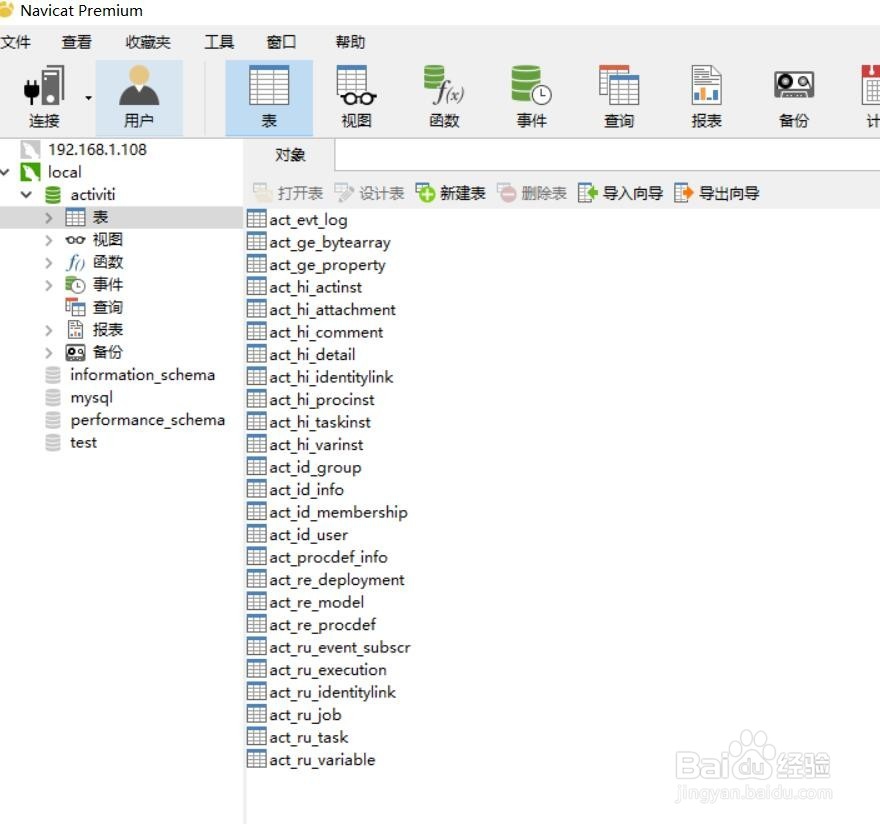Expand the 事件 tree node
The width and height of the screenshot is (880, 824).
pos(49,285)
